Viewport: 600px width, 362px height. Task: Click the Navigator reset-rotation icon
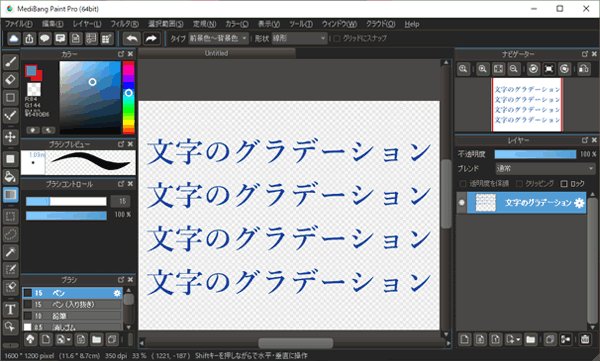coord(549,69)
